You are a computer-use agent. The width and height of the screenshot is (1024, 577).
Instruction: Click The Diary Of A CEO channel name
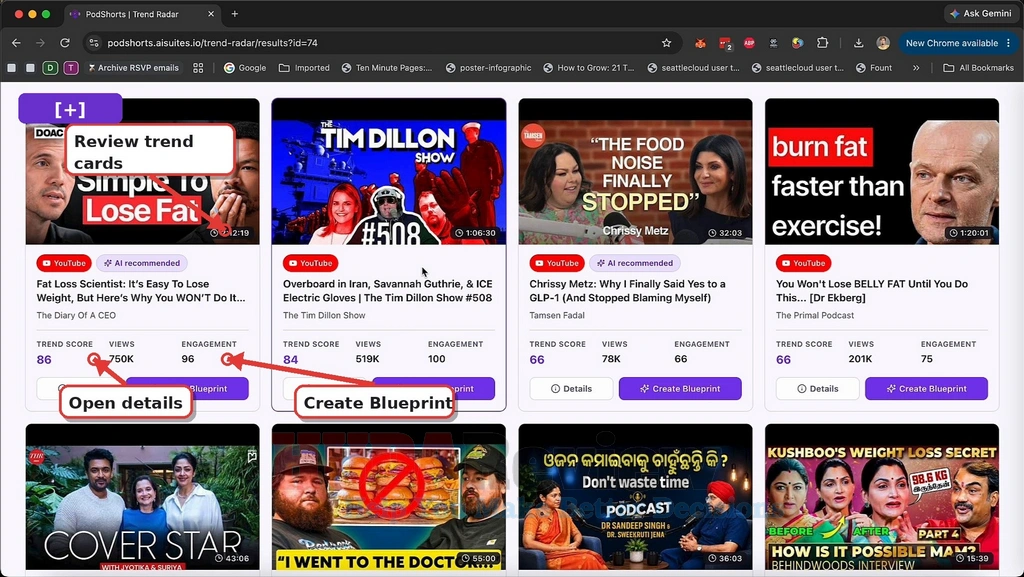coord(76,315)
